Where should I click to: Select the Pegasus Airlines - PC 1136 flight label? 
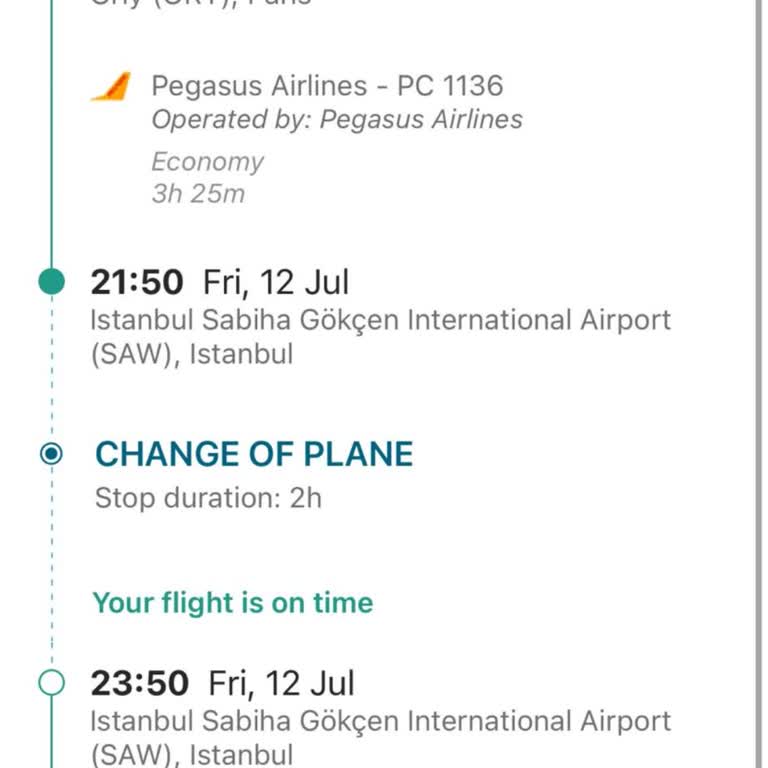tap(327, 86)
